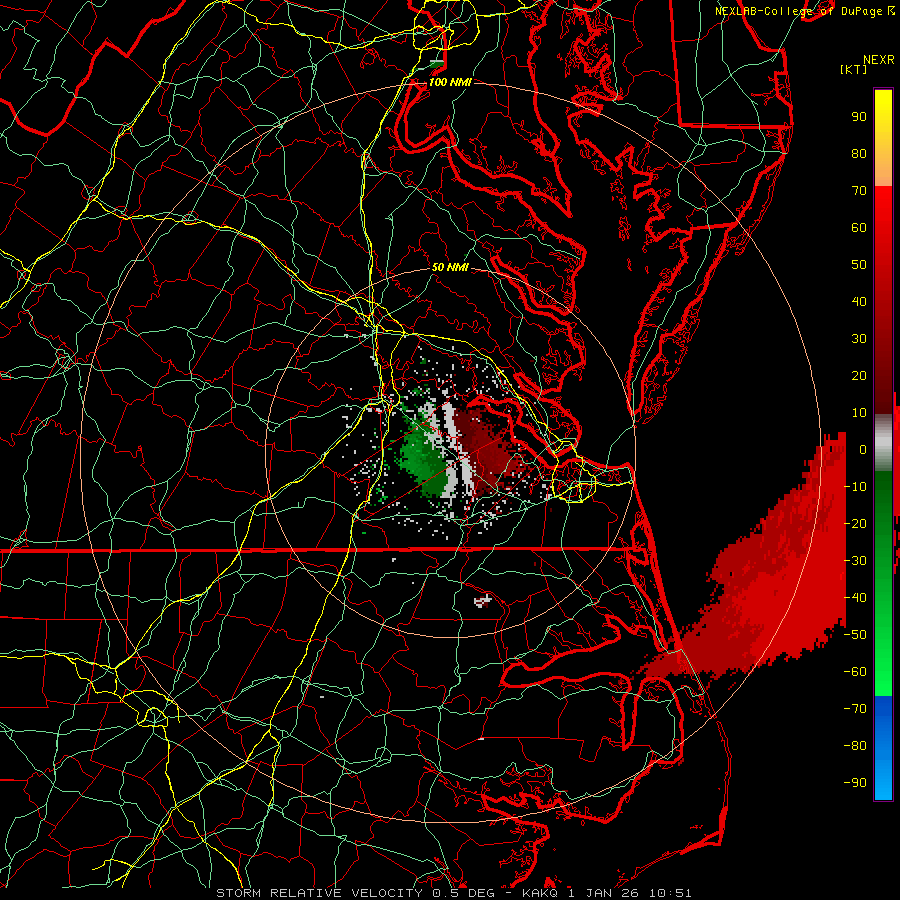Viewport: 900px width, 900px height.
Task: Click the positive 20 scale value
Action: [859, 376]
